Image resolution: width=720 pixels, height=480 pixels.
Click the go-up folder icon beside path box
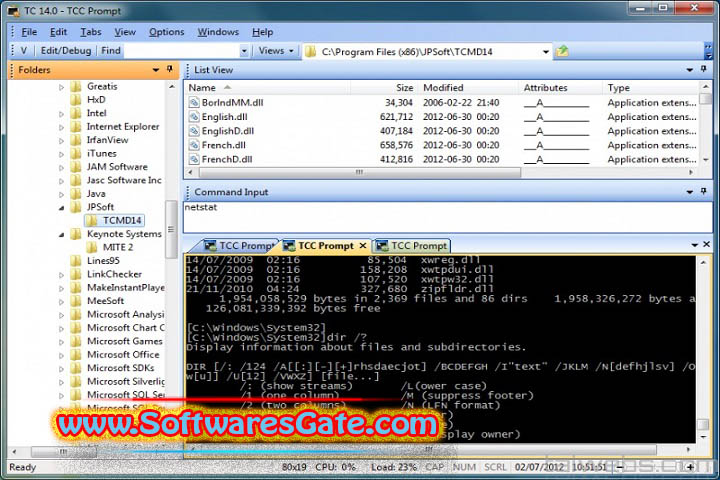click(562, 51)
